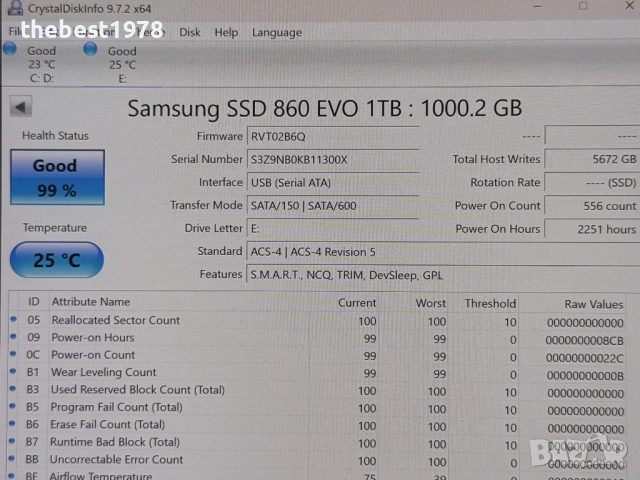Click the Temperature label above 25 °C
Viewport: 640px width, 480px height.
(55, 227)
